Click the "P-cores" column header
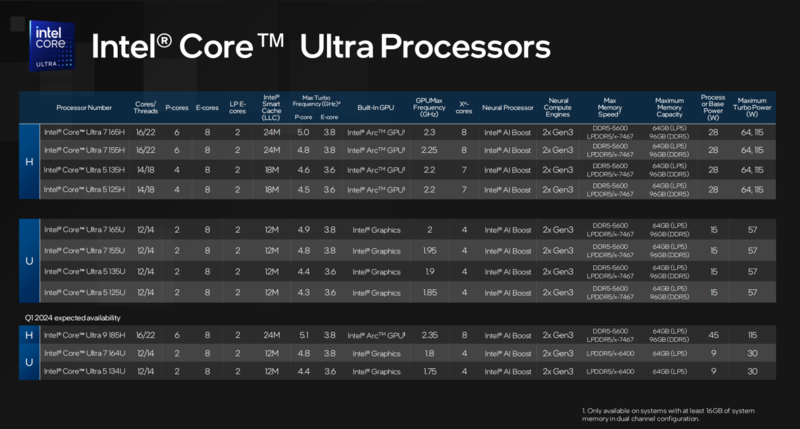The width and height of the screenshot is (800, 429). pyautogui.click(x=177, y=108)
